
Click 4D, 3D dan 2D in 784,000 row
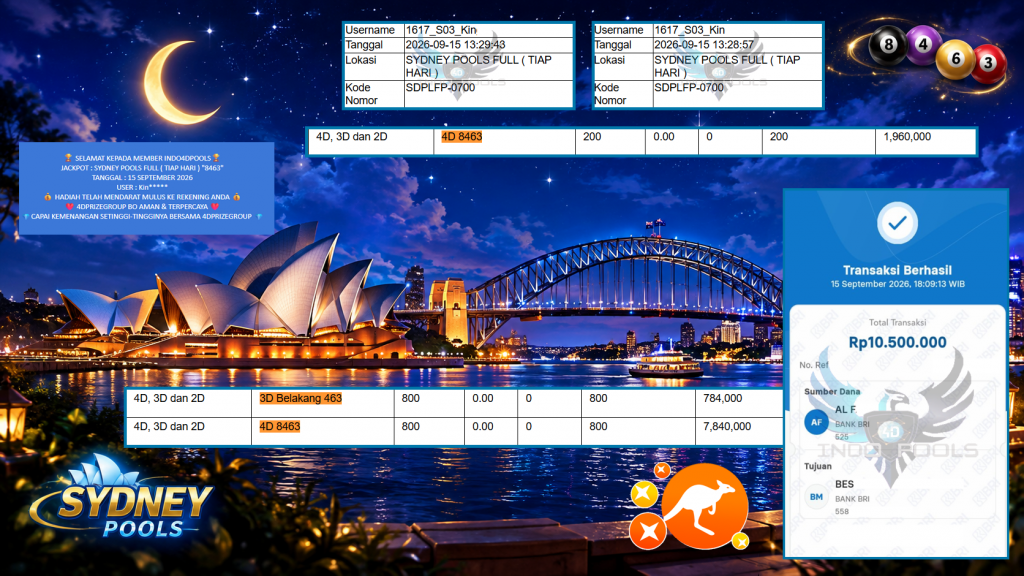(169, 398)
